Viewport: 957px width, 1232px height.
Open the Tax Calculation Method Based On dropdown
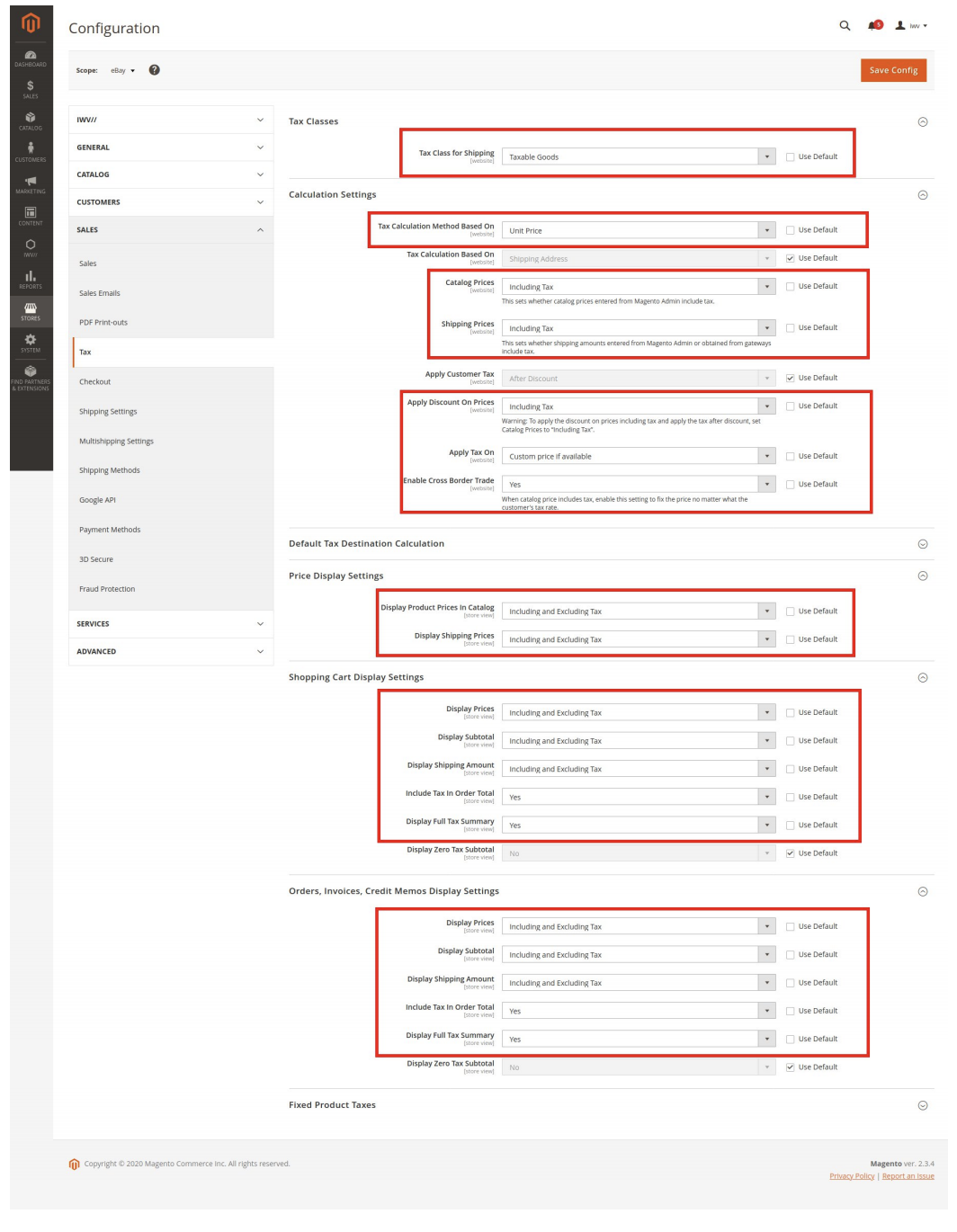pyautogui.click(x=638, y=230)
